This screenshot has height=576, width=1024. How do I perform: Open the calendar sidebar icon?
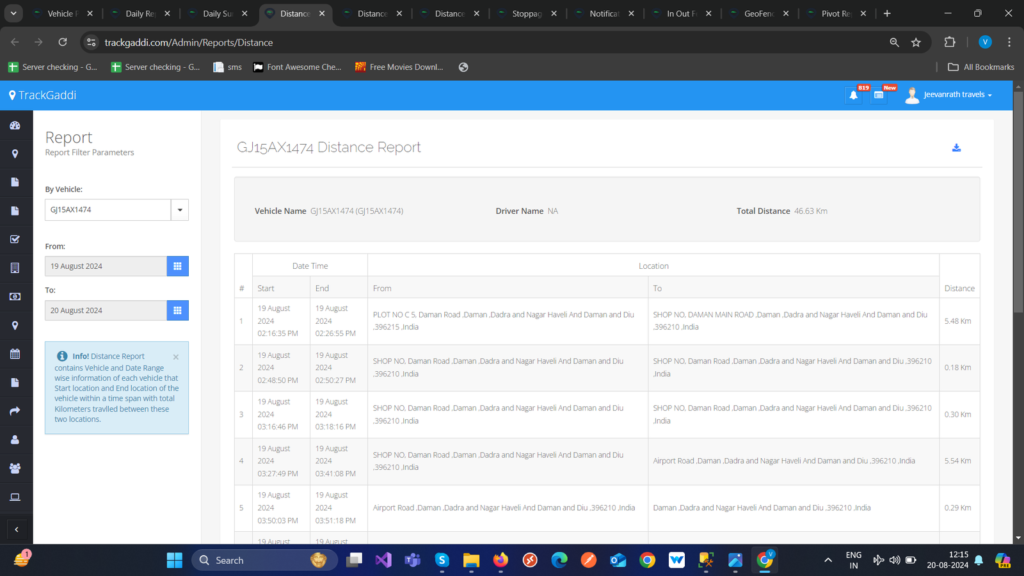15,354
